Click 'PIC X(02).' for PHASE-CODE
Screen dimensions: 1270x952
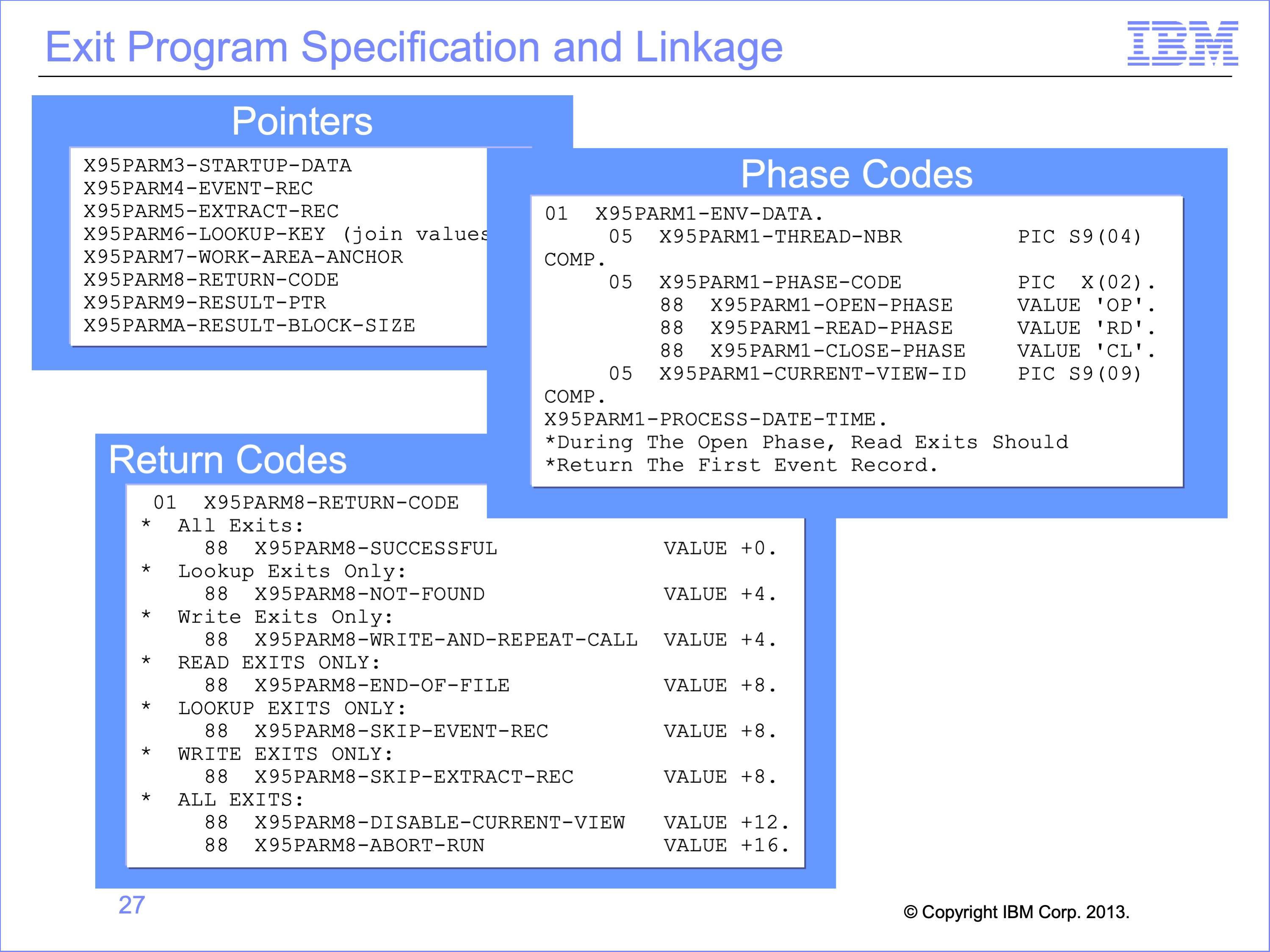tap(1086, 283)
